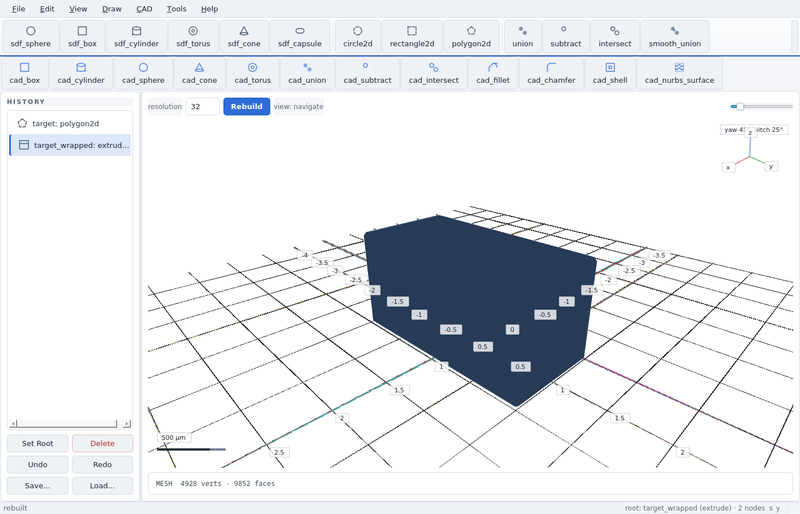Click the cad_intersect tool

[x=433, y=74]
